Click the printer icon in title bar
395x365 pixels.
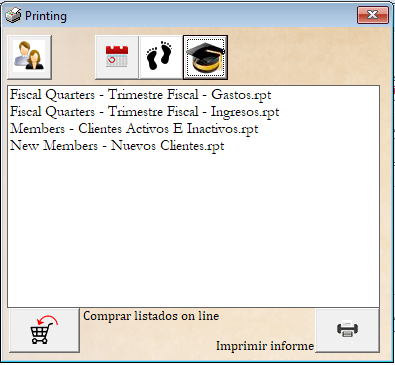pyautogui.click(x=13, y=16)
